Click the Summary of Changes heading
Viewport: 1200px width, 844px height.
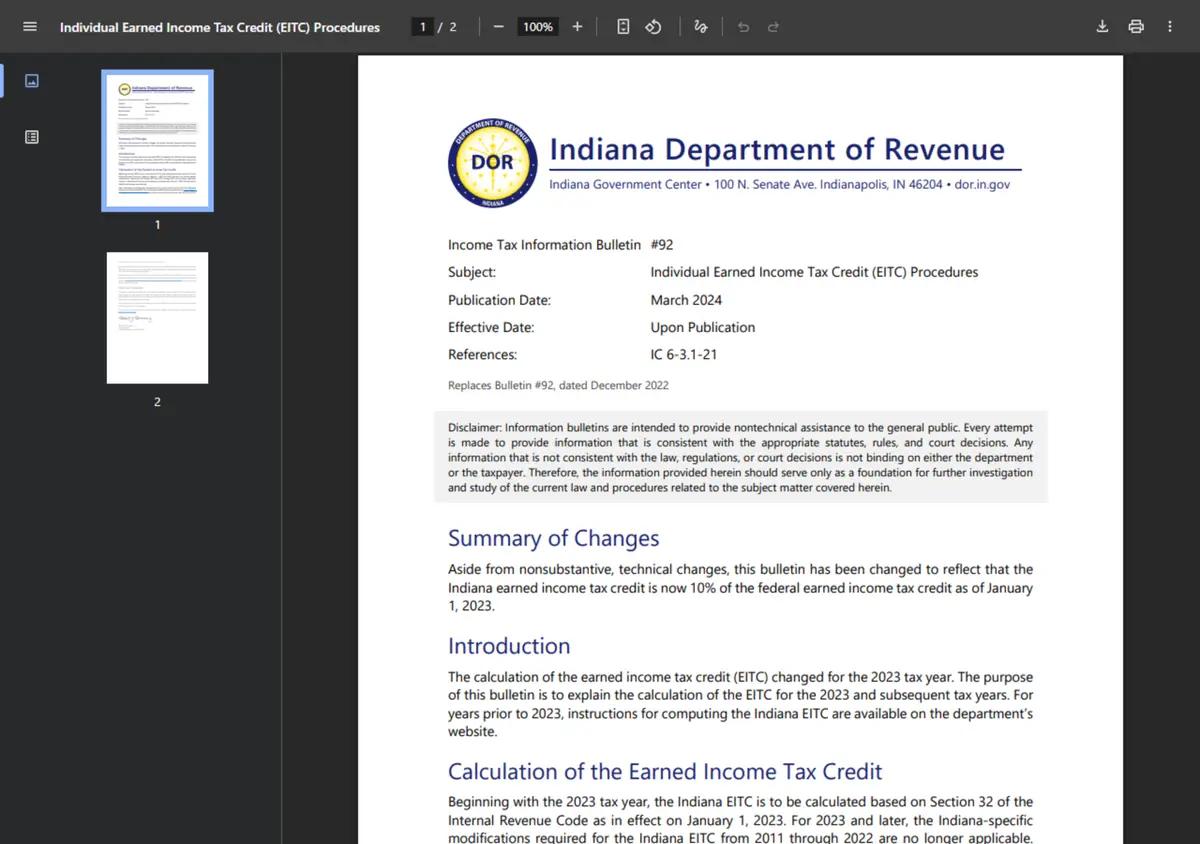[x=553, y=538]
